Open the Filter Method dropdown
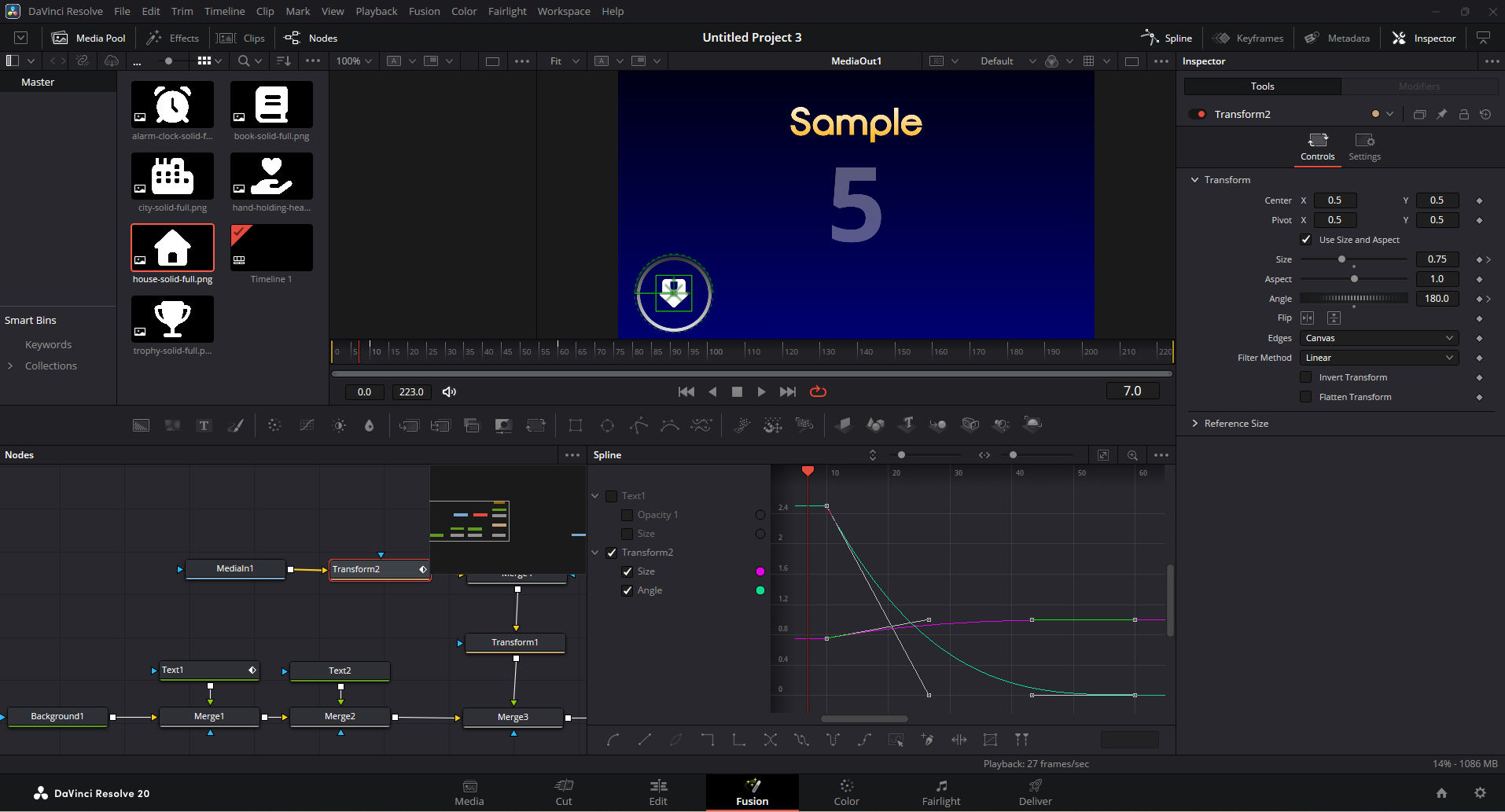This screenshot has height=812, width=1505. click(x=1378, y=358)
